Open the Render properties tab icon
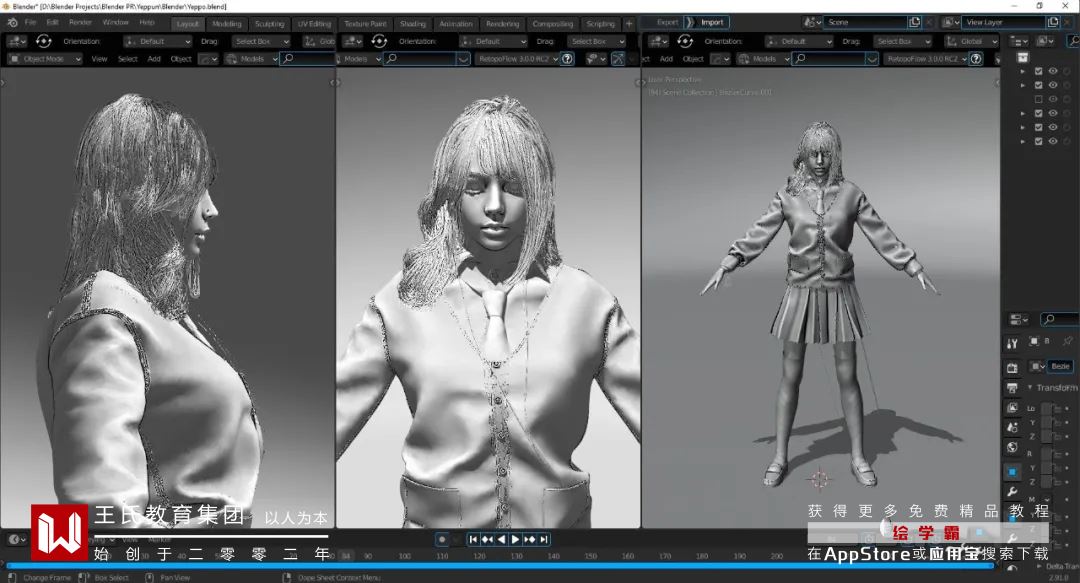 tap(1012, 367)
